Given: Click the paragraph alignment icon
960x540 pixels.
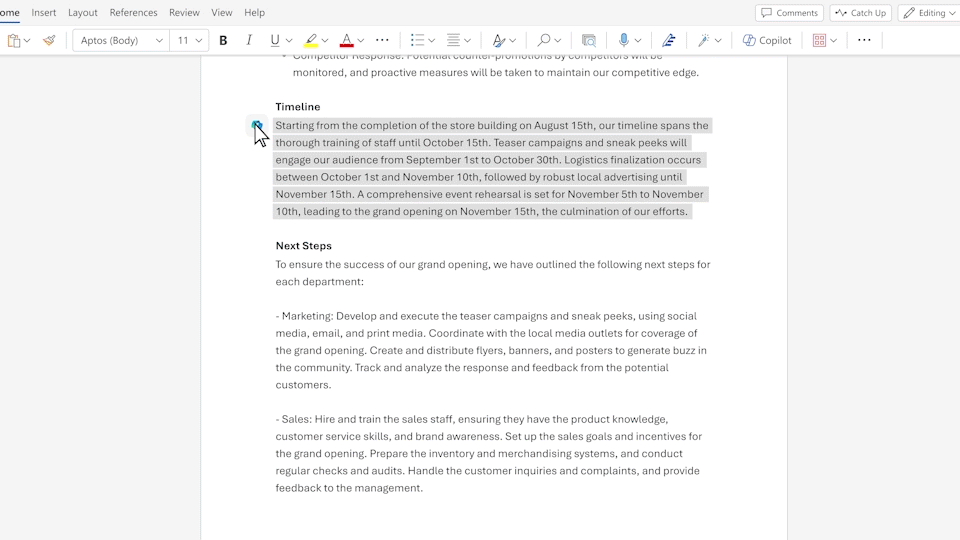Looking at the screenshot, I should (453, 41).
